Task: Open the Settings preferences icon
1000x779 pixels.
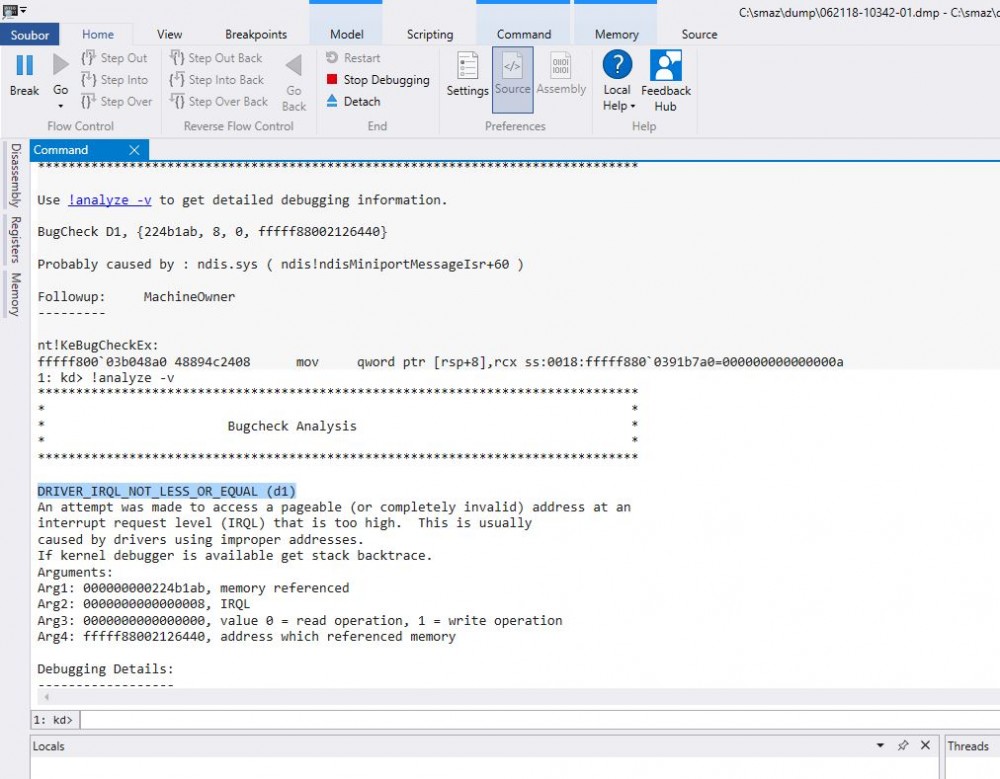Action: click(467, 75)
